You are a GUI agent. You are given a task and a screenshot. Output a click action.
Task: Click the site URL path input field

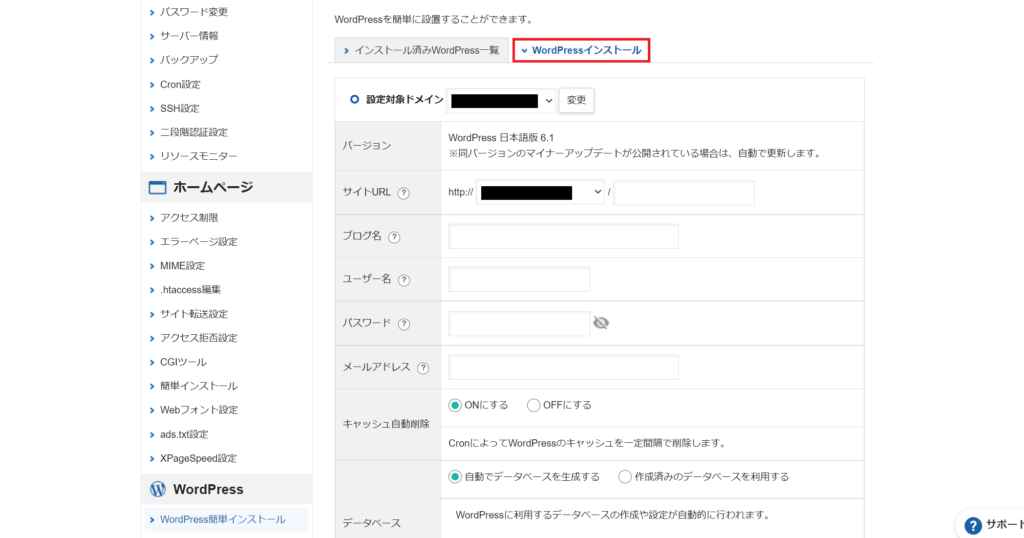(x=684, y=193)
